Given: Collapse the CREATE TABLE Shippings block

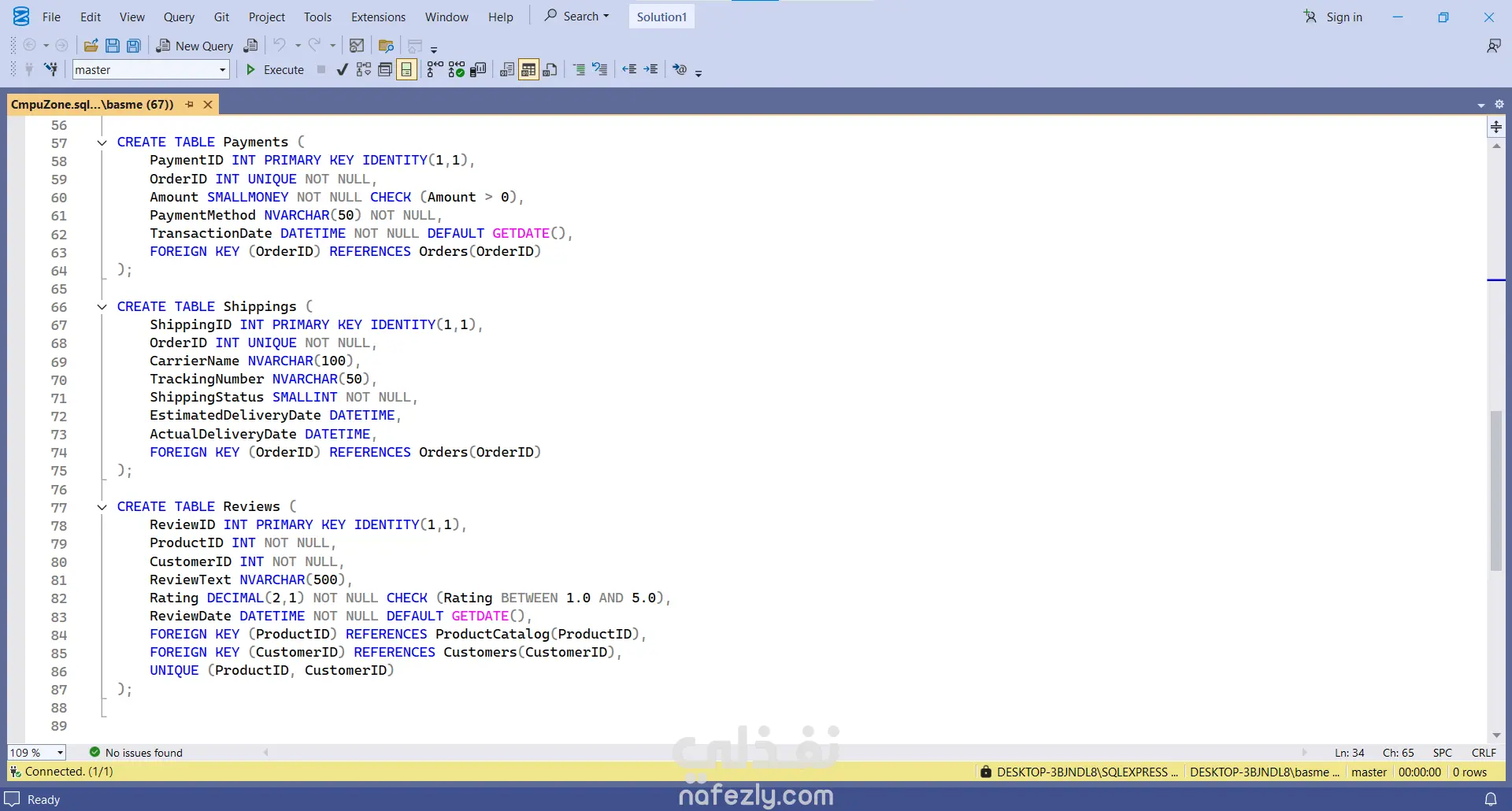Looking at the screenshot, I should click(102, 307).
